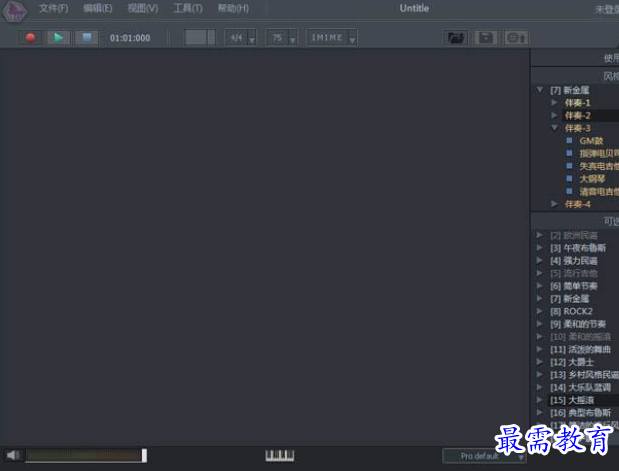Click the application logo in top-left corner
Viewport: 619px width, 471px height.
click(x=15, y=11)
